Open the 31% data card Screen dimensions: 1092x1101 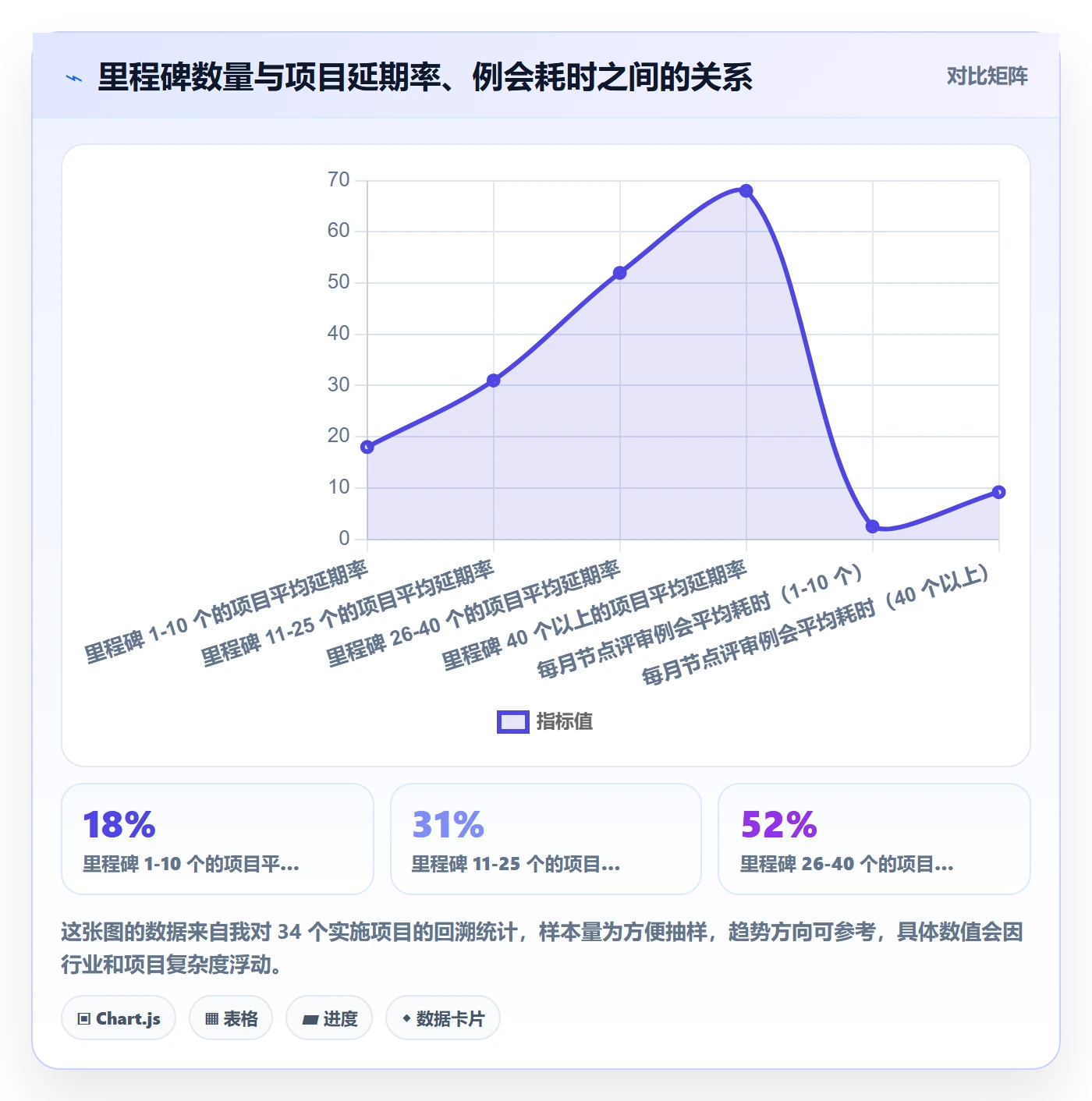(x=546, y=839)
